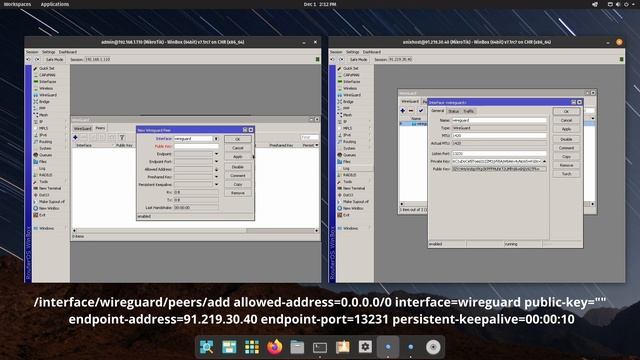Click Listen Port field in wireguard1 dialog
Image resolution: width=640 pixels, height=360 pixels.
tap(499, 153)
